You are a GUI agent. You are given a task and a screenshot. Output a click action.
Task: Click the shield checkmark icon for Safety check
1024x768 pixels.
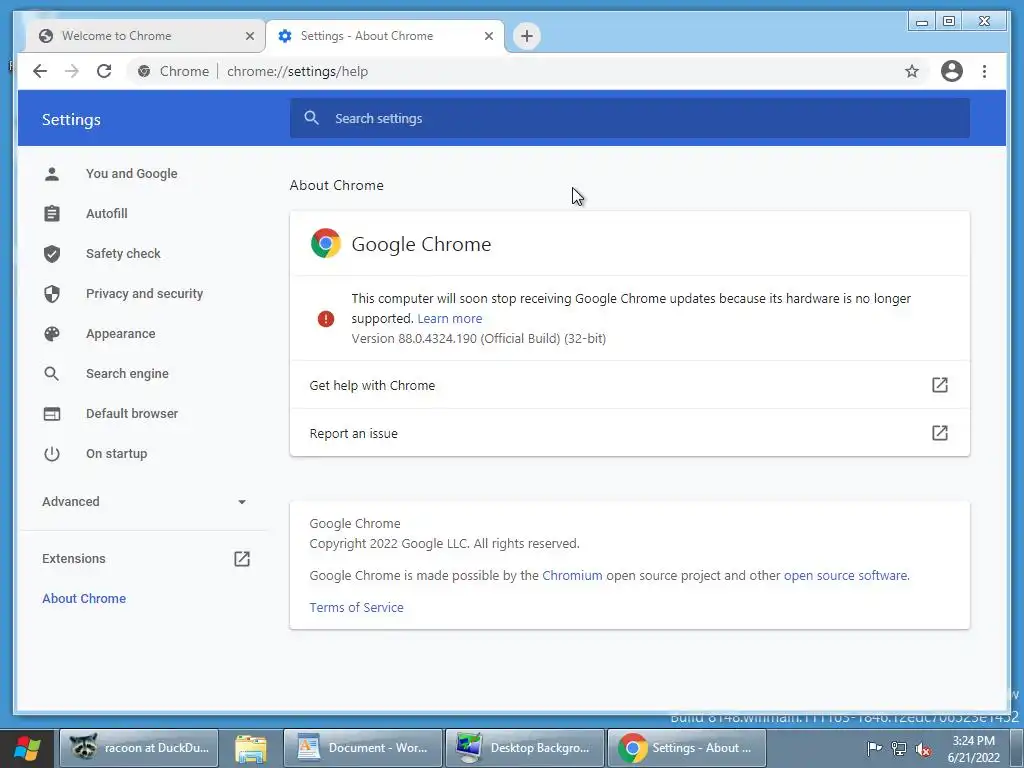tap(52, 253)
